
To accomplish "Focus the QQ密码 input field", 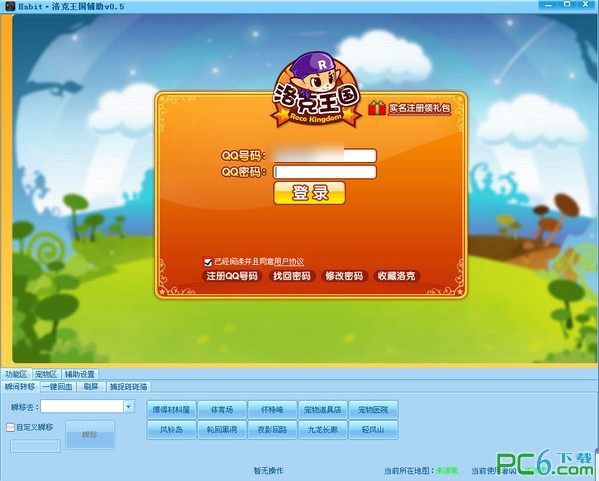I will 325,172.
